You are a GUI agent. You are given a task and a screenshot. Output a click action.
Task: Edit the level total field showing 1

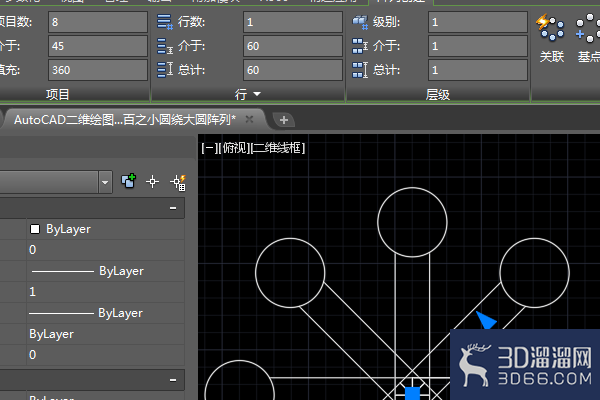click(478, 70)
